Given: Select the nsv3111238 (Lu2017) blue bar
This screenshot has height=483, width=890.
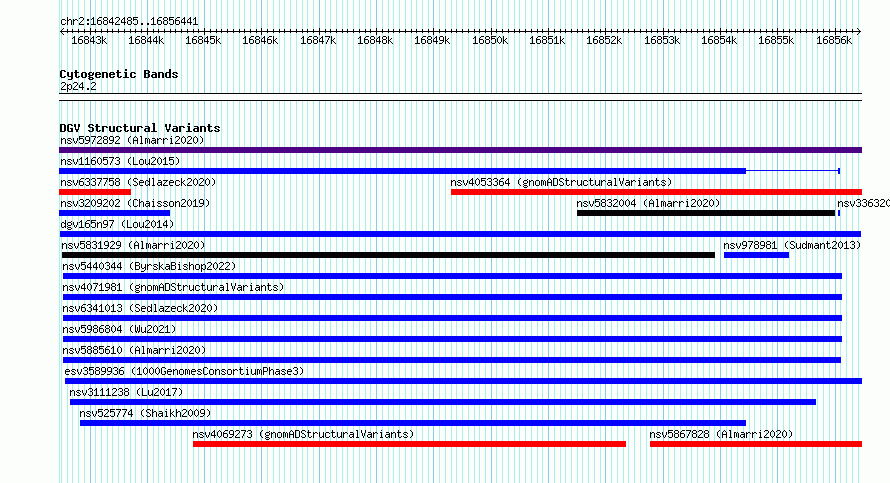Looking at the screenshot, I should [443, 402].
